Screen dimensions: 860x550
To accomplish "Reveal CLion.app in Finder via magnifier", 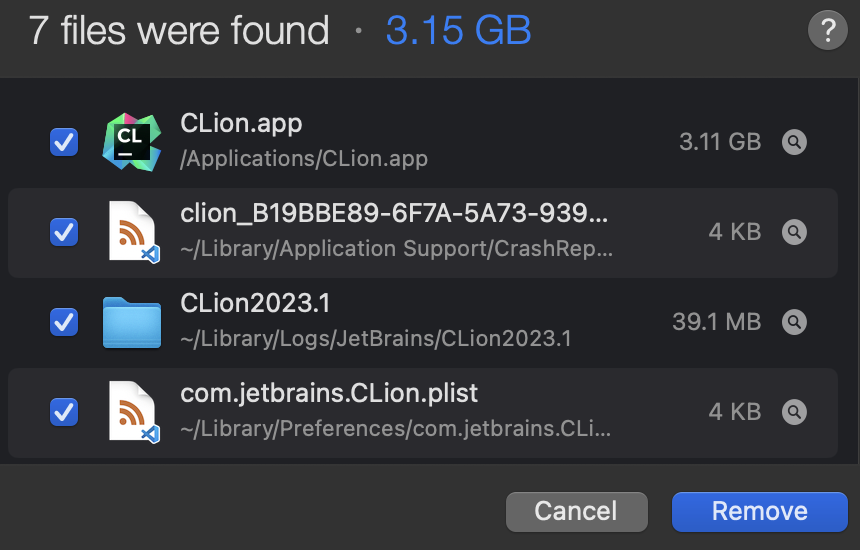I will coord(794,142).
